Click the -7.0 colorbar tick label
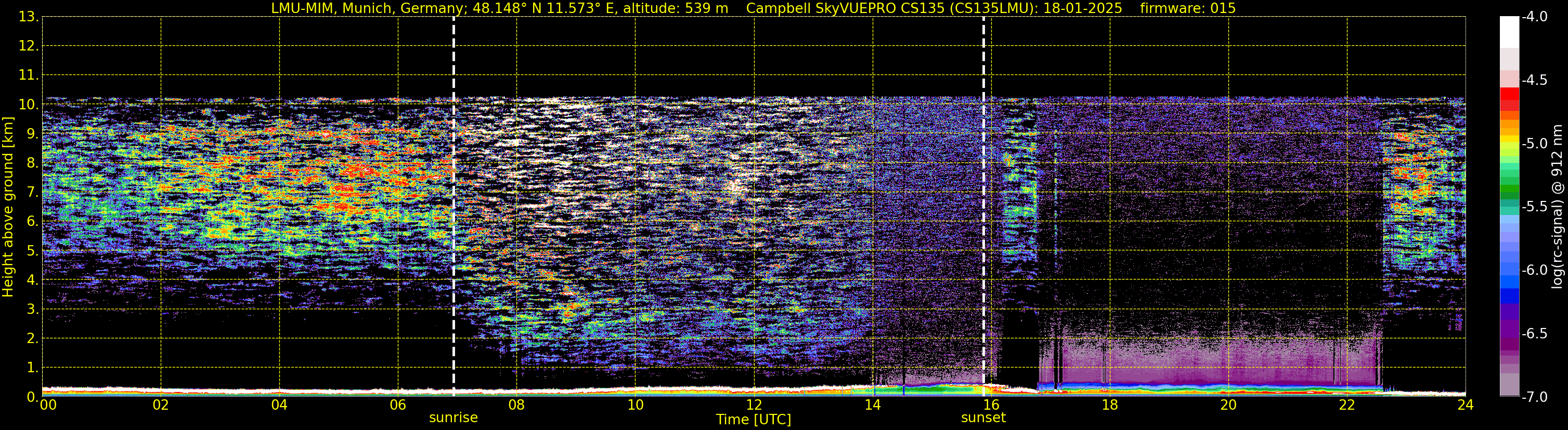The height and width of the screenshot is (430, 1568). 1535,397
